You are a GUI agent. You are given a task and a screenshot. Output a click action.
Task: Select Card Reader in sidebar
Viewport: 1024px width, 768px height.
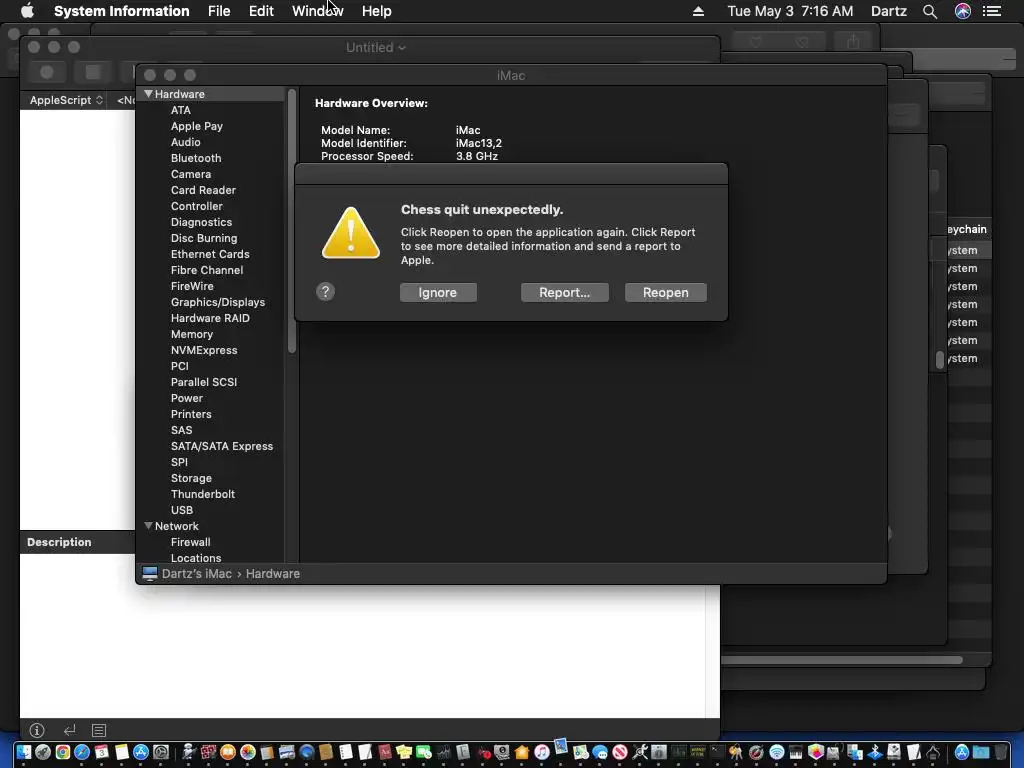coord(203,190)
